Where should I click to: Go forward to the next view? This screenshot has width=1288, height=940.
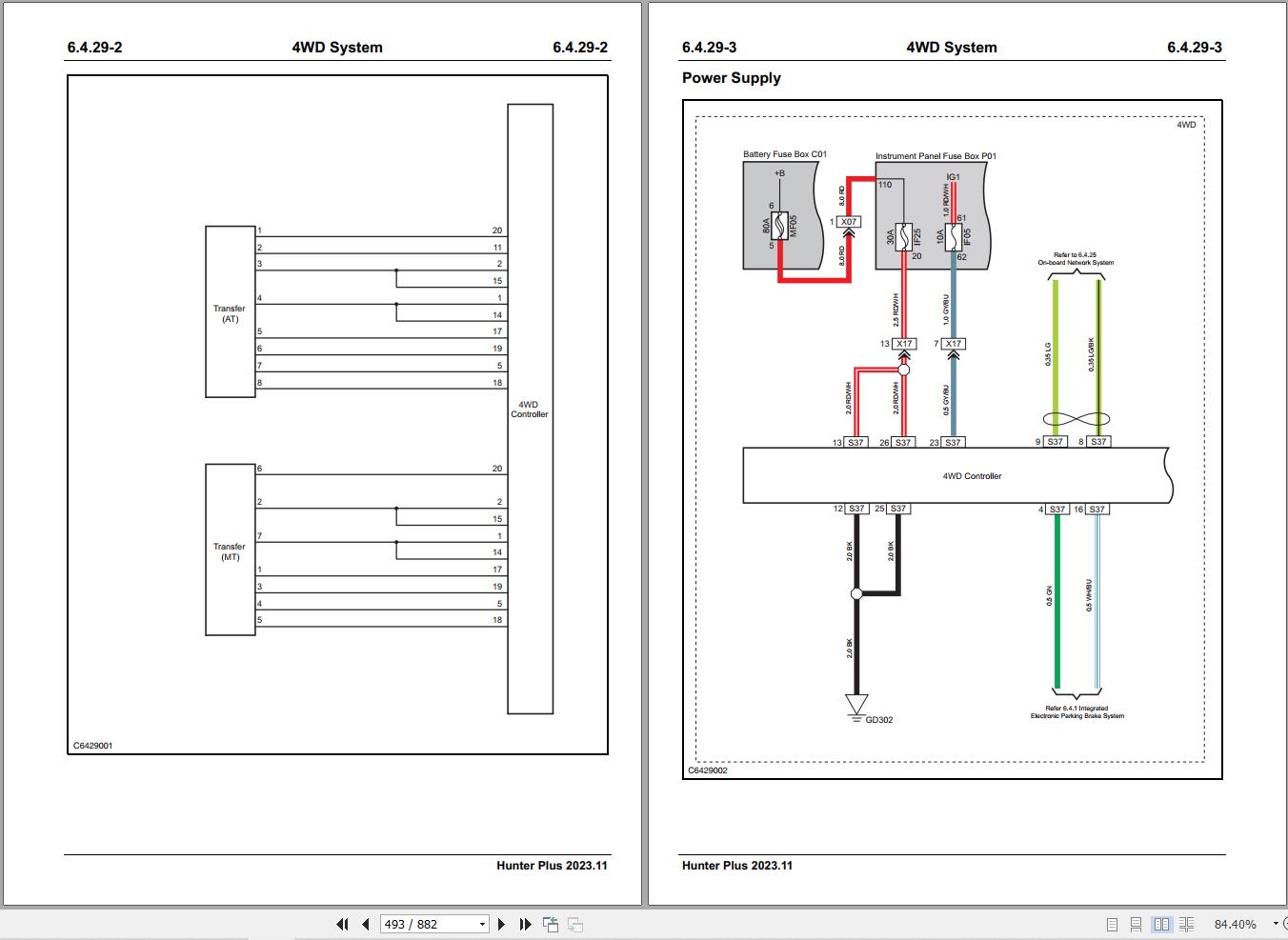coord(573,924)
